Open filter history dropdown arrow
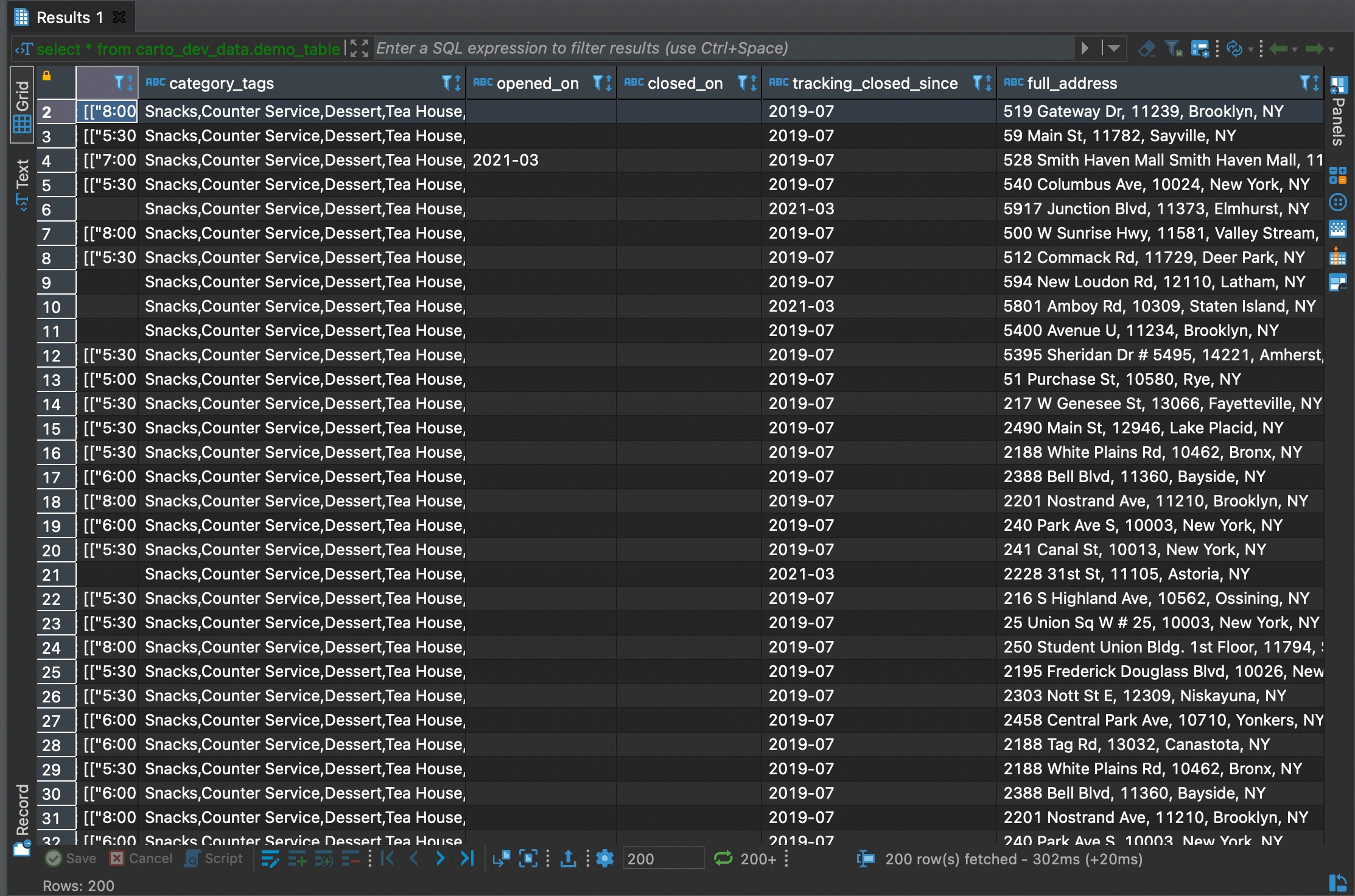The width and height of the screenshot is (1355, 896). click(x=1114, y=48)
